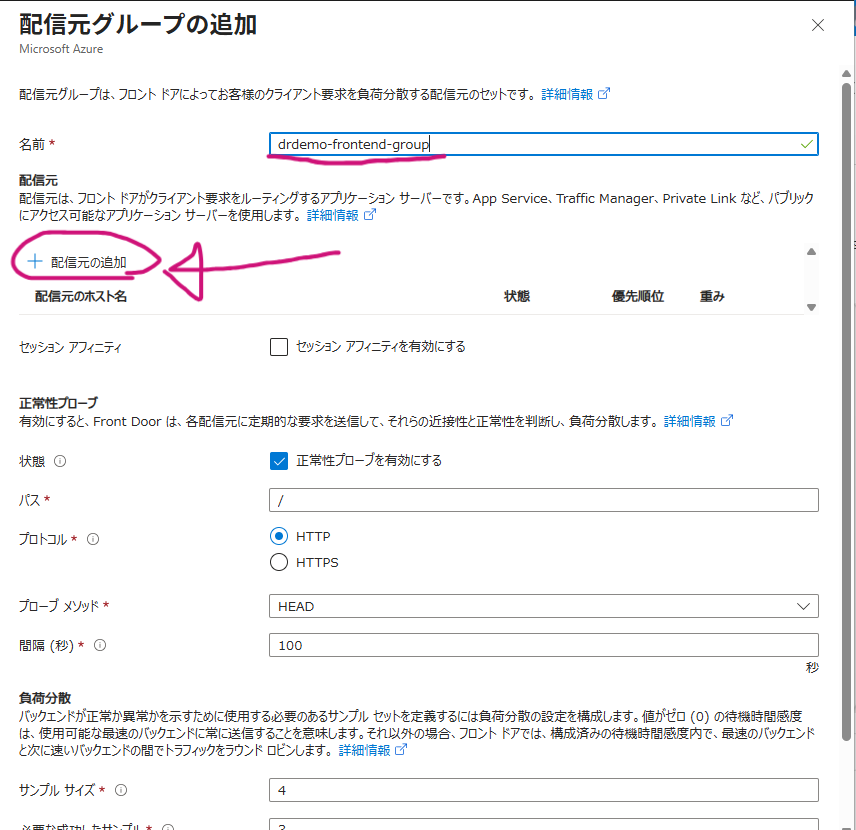The height and width of the screenshot is (830, 856).
Task: Focus the 名前 input field
Action: click(543, 144)
